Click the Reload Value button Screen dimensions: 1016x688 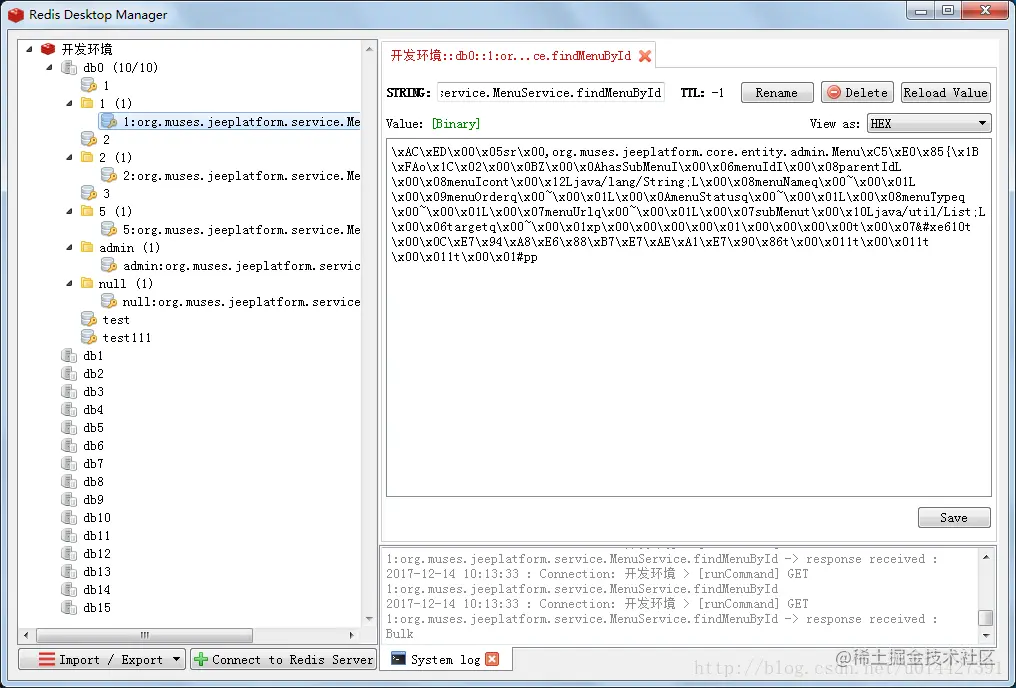pyautogui.click(x=945, y=93)
